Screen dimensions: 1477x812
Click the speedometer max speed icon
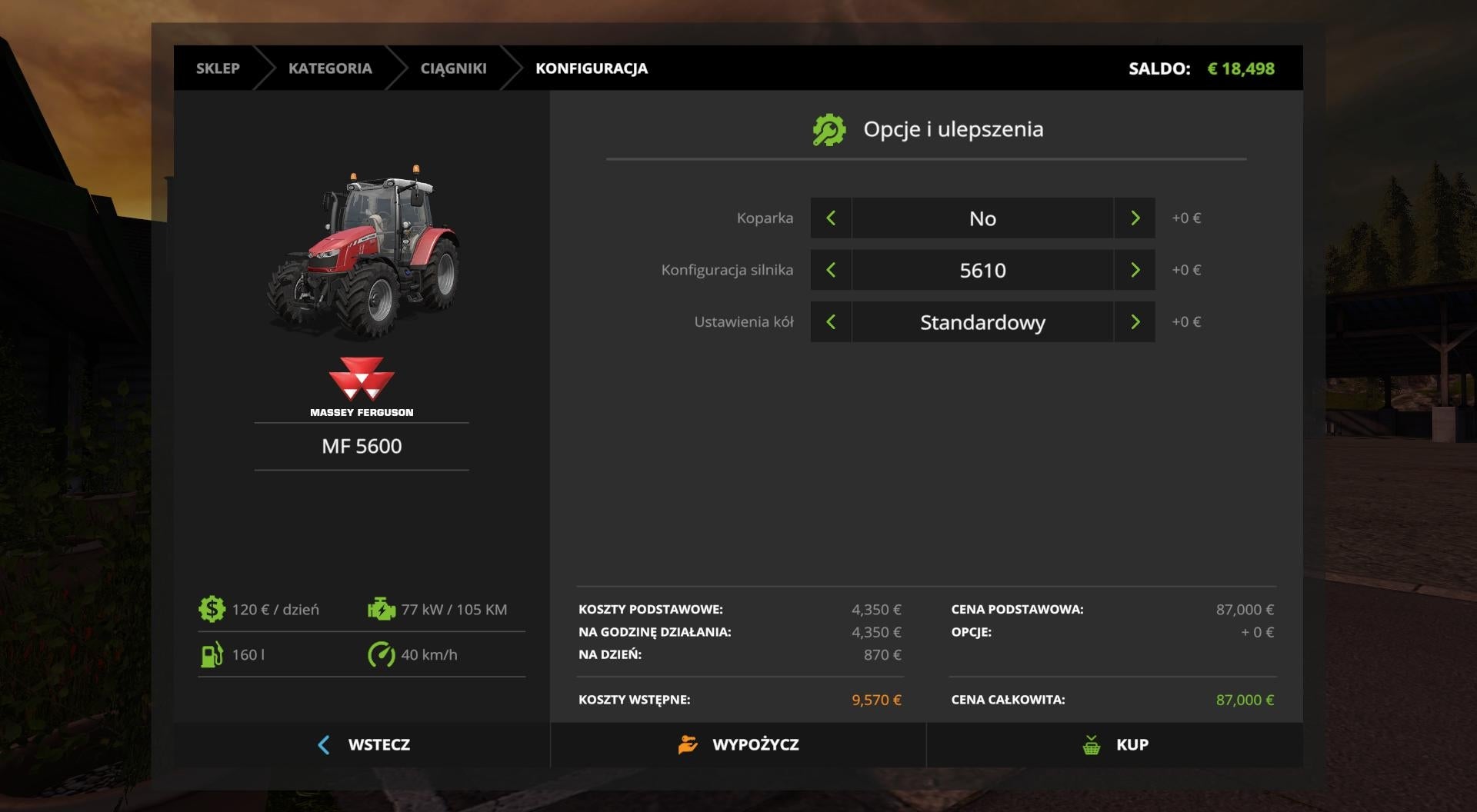pyautogui.click(x=381, y=654)
